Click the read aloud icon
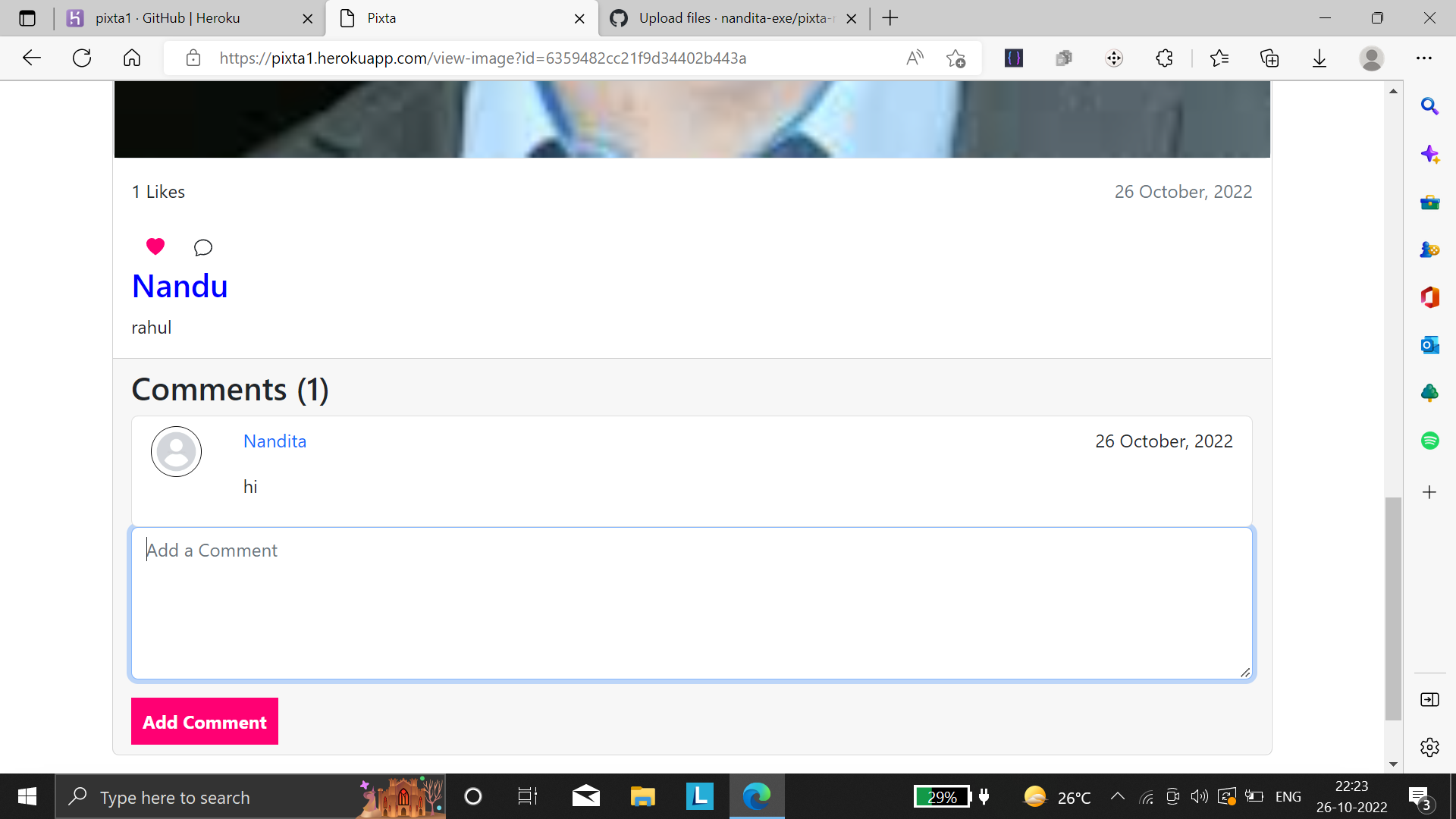Screen dimensions: 1456x819 click(915, 58)
